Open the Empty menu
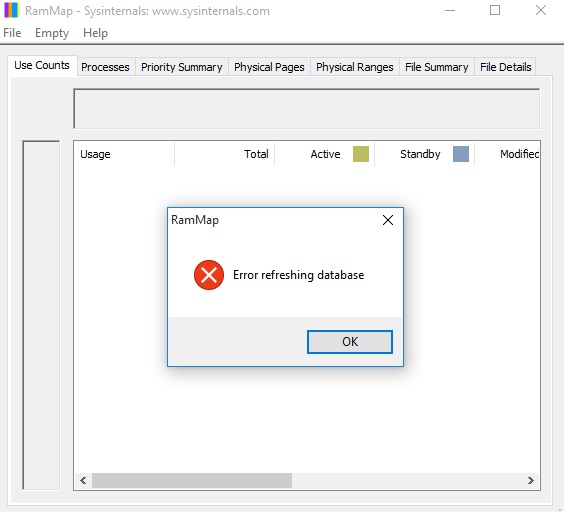This screenshot has height=512, width=564. (52, 33)
